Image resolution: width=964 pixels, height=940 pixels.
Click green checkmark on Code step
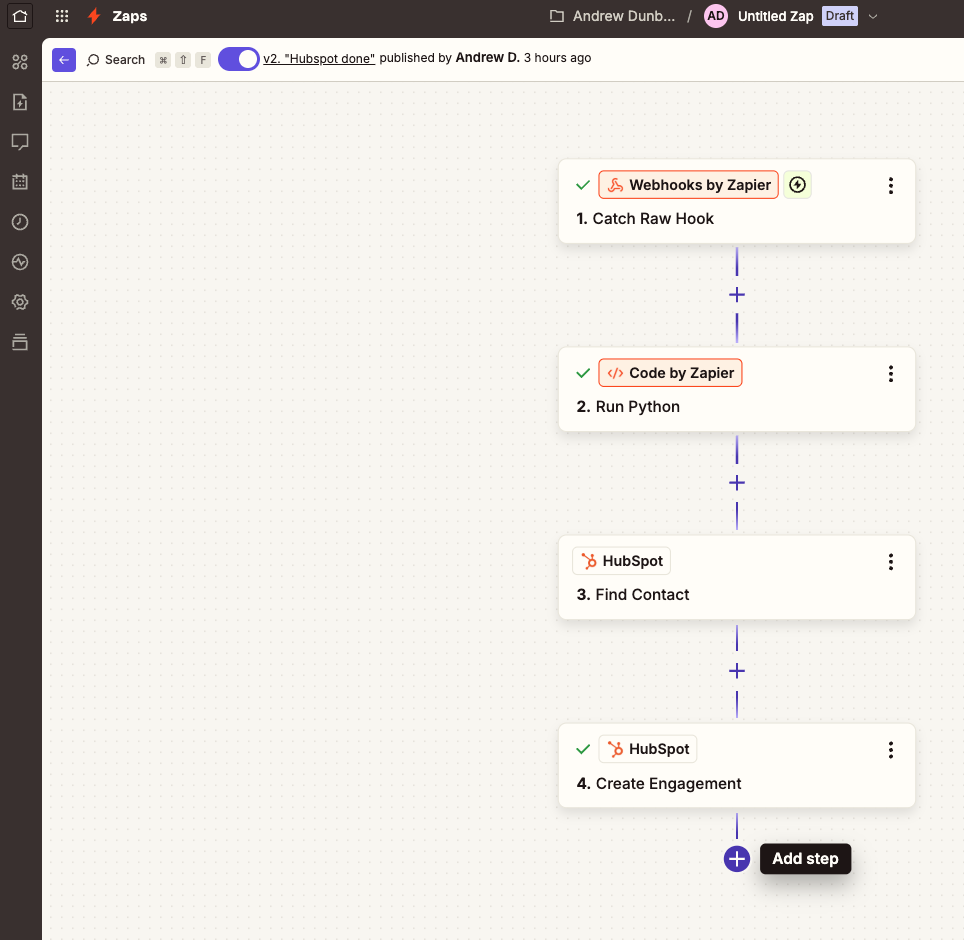583,373
